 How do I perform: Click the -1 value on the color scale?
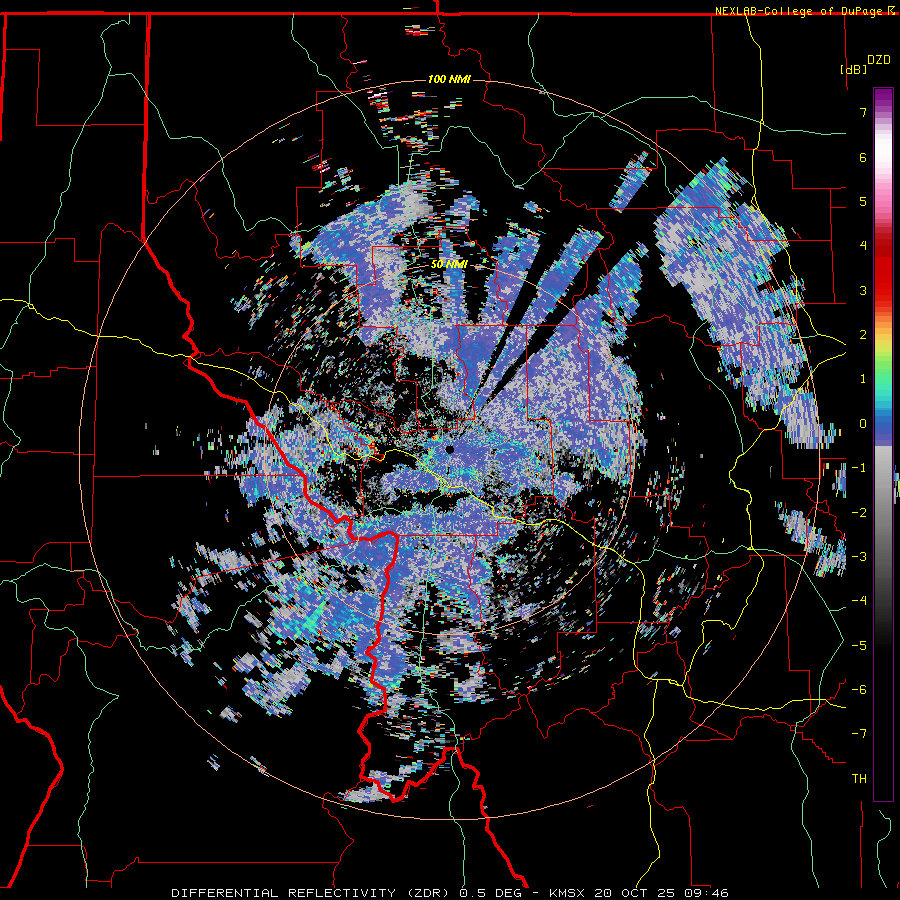click(x=859, y=468)
